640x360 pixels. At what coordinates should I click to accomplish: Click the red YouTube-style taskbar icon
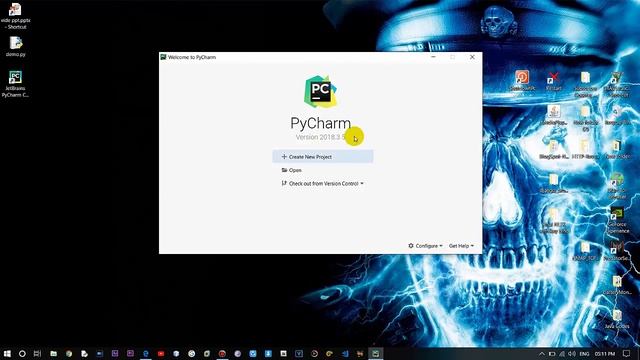(161, 353)
